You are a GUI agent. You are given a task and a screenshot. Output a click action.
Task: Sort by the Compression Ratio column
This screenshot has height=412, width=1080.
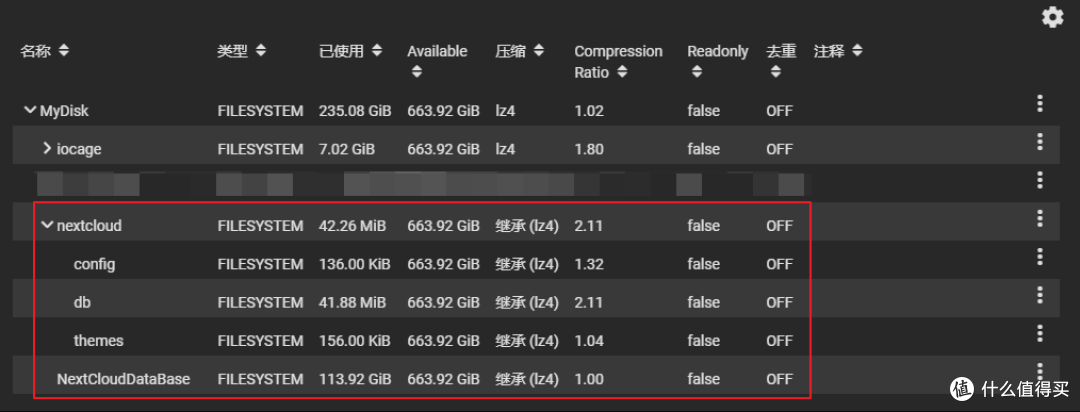coord(620,72)
